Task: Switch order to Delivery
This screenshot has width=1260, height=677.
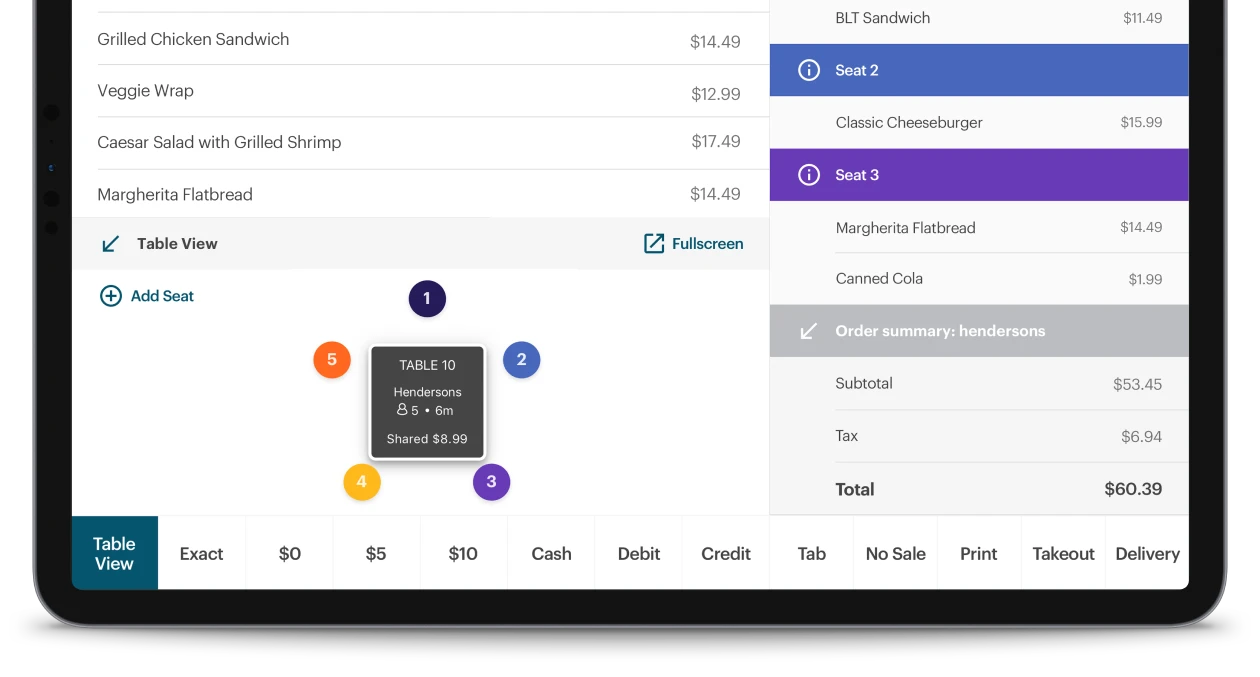Action: (x=1147, y=553)
